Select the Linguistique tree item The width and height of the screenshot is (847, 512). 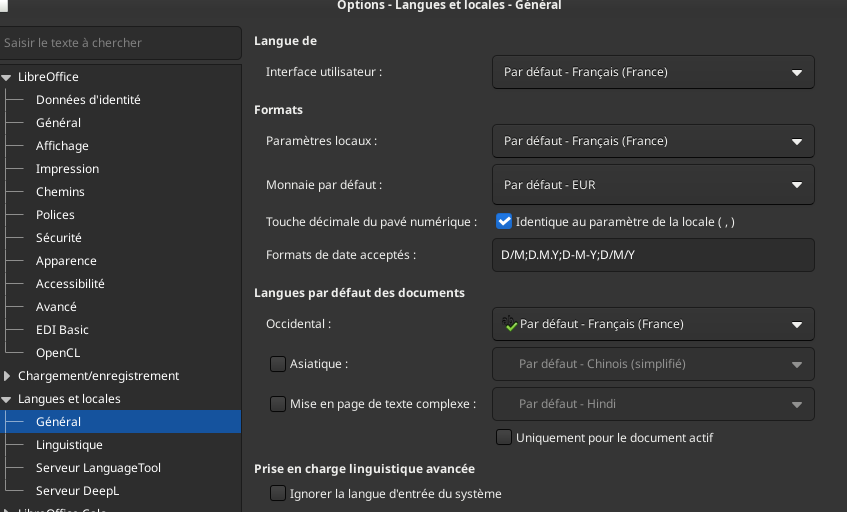[x=69, y=445]
